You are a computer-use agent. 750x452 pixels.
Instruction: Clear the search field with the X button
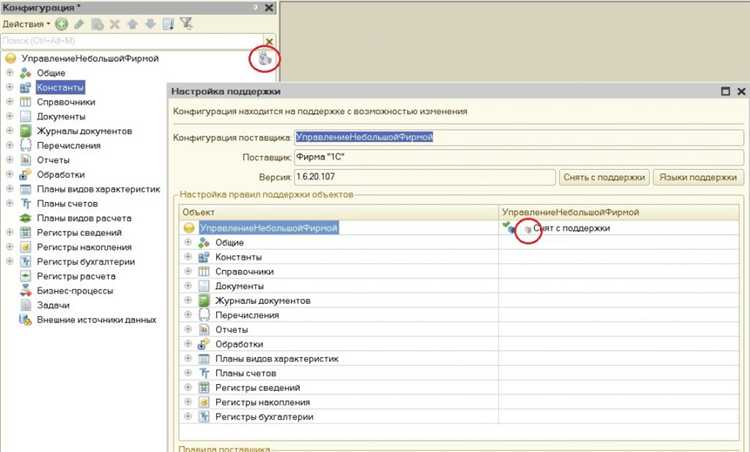pyautogui.click(x=267, y=41)
